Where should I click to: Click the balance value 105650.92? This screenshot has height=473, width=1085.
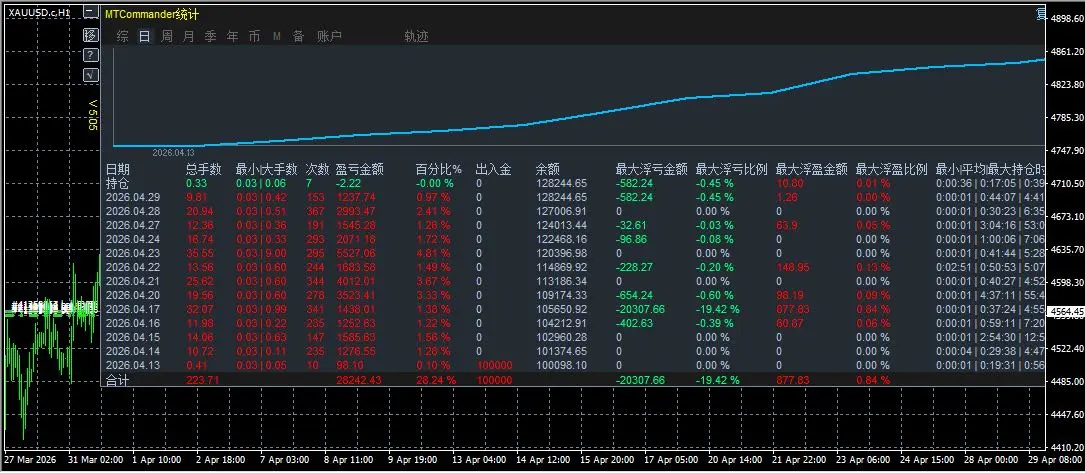[561, 309]
